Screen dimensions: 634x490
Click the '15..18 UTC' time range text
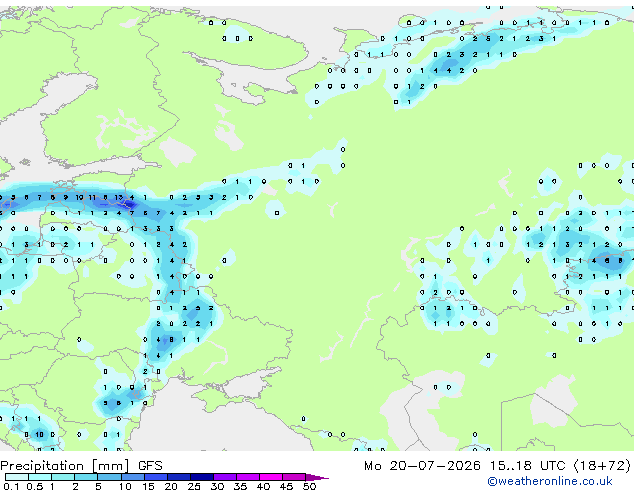point(527,466)
